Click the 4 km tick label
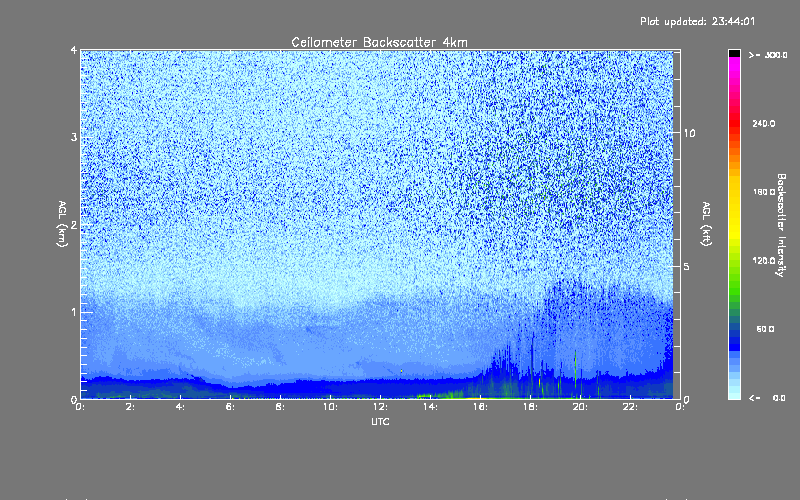This screenshot has width=800, height=500. 74,50
